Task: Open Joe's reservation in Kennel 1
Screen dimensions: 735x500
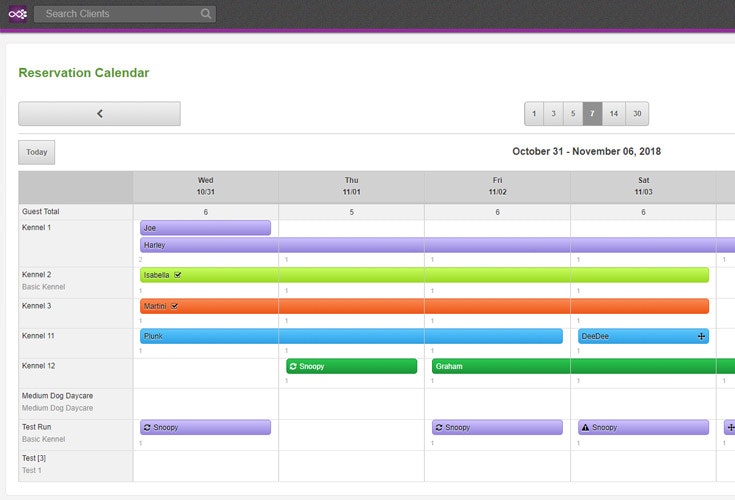Action: 205,228
